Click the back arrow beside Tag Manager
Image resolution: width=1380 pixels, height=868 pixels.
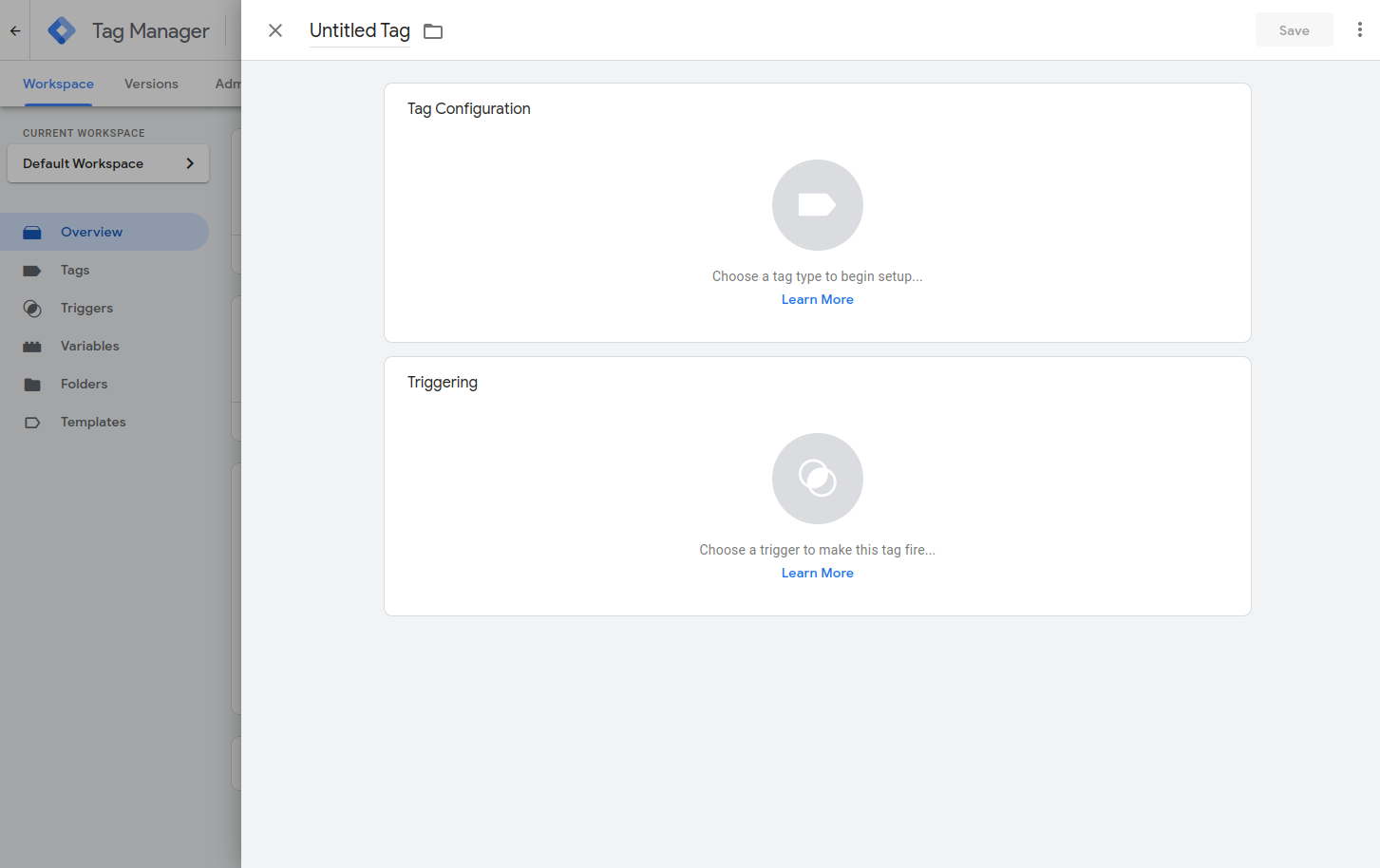[15, 30]
